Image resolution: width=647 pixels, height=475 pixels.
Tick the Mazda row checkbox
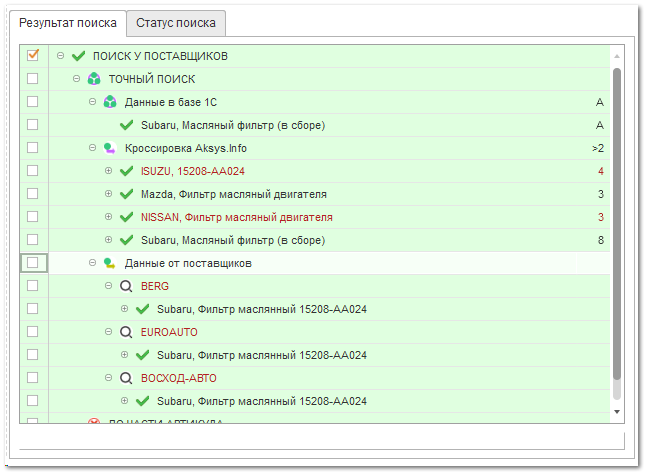[x=33, y=194]
